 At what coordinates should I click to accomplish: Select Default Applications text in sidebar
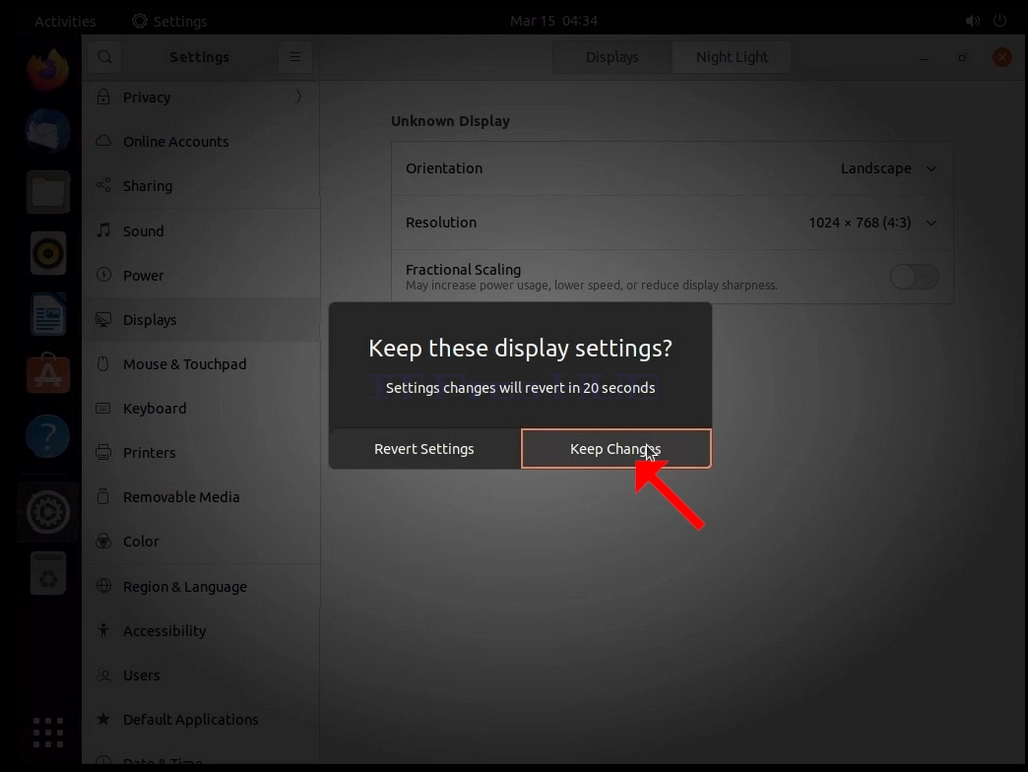click(x=191, y=720)
